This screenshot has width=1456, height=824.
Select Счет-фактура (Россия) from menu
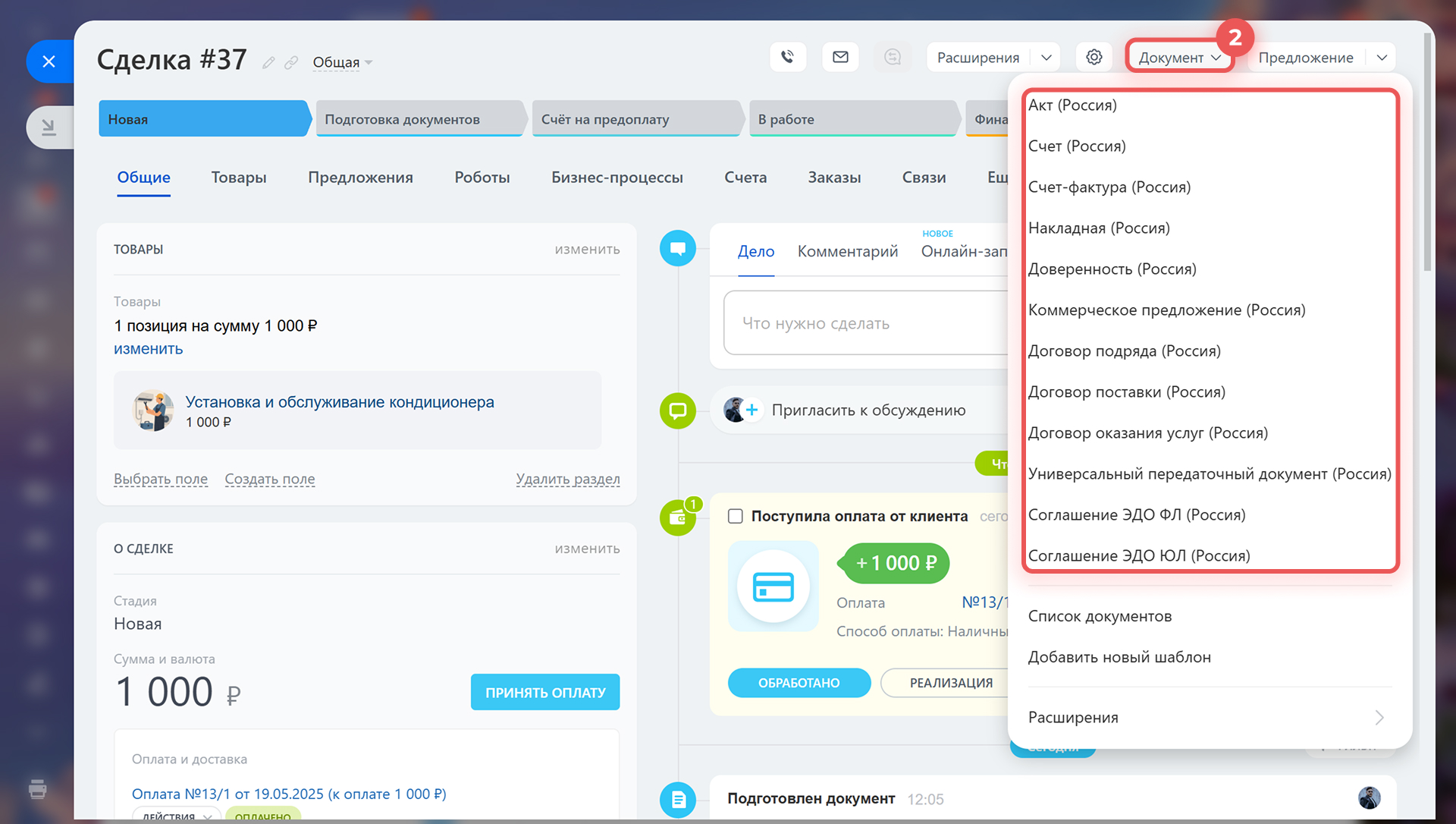(1109, 187)
